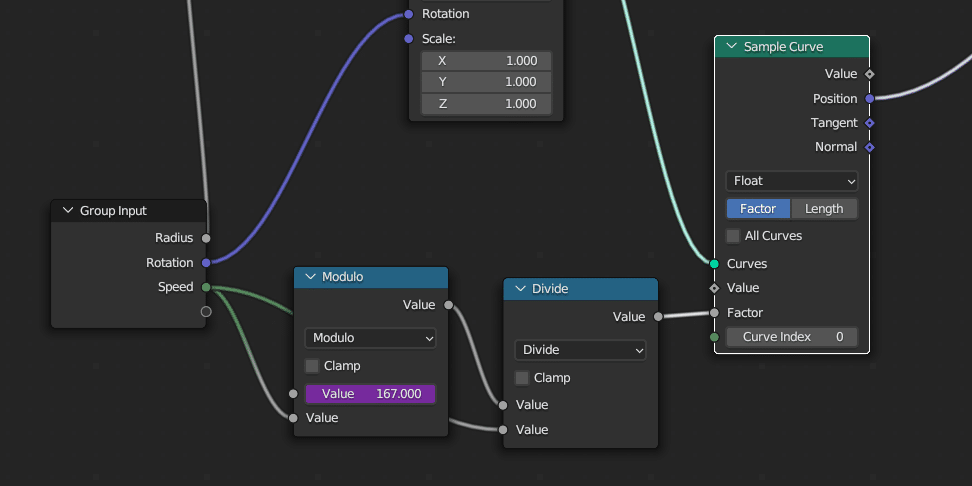Enable the Clamp checkbox in Divide node
The width and height of the screenshot is (972, 486).
tap(522, 378)
